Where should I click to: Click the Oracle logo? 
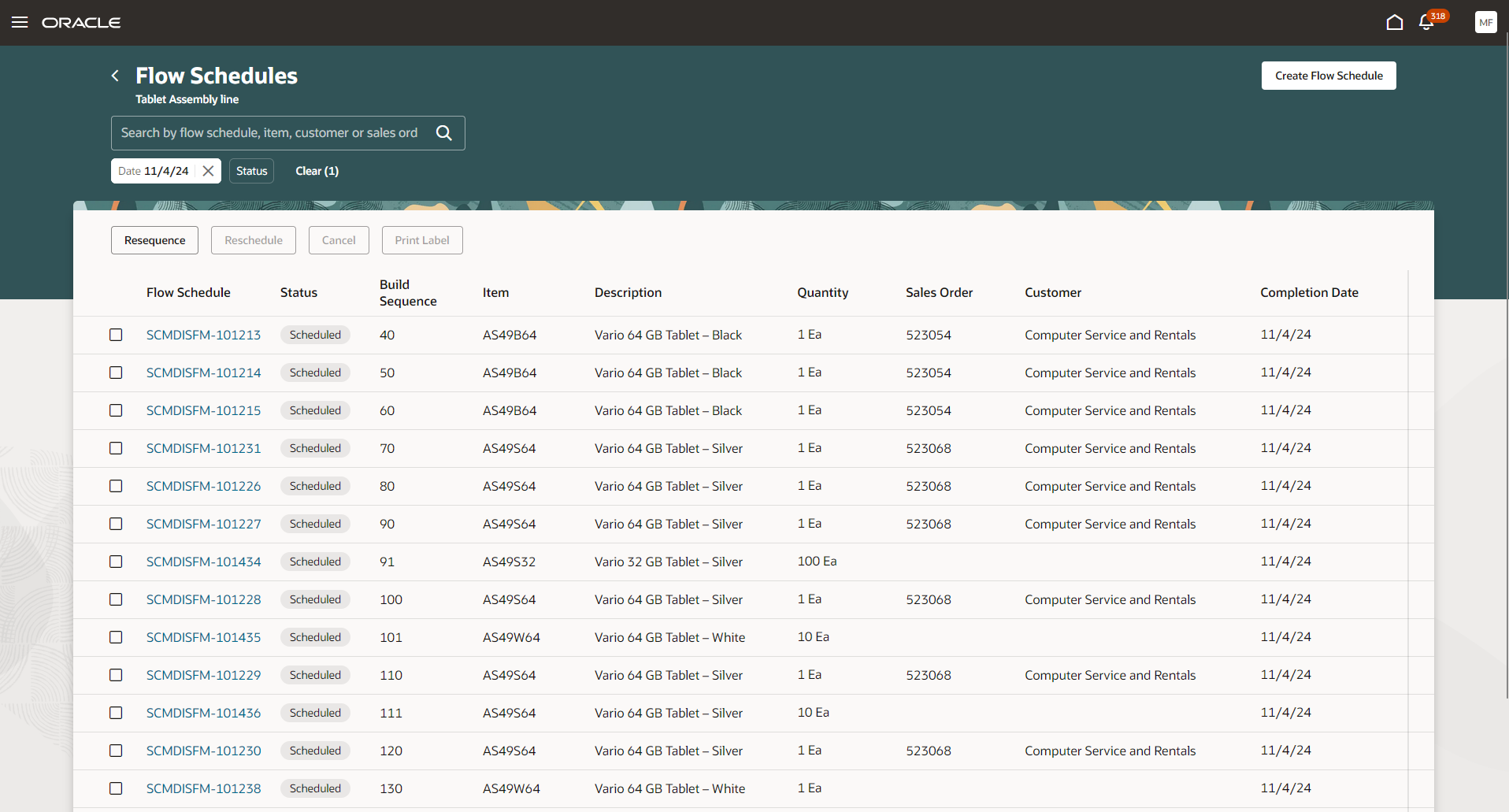81,22
